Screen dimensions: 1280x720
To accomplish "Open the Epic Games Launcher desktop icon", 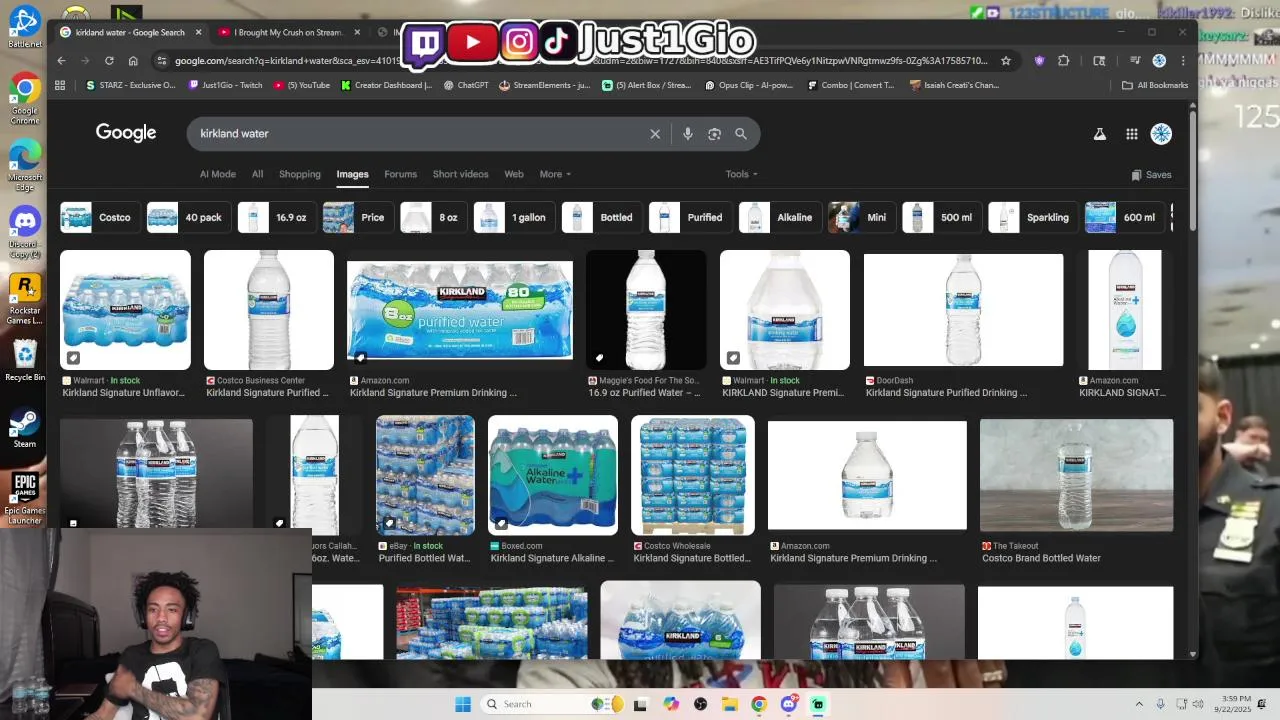I will (x=25, y=497).
